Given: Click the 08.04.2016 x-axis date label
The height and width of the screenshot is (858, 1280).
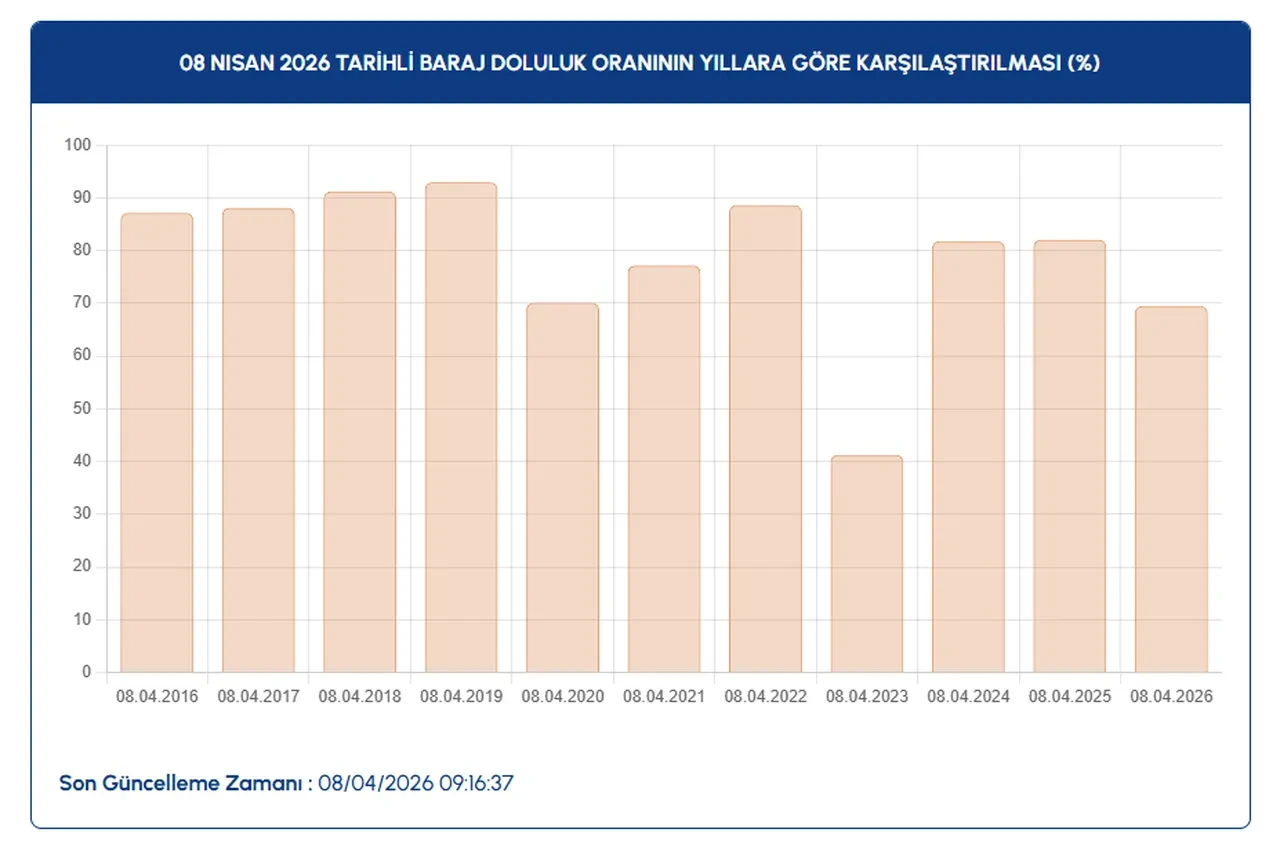Looking at the screenshot, I should click(x=157, y=696).
